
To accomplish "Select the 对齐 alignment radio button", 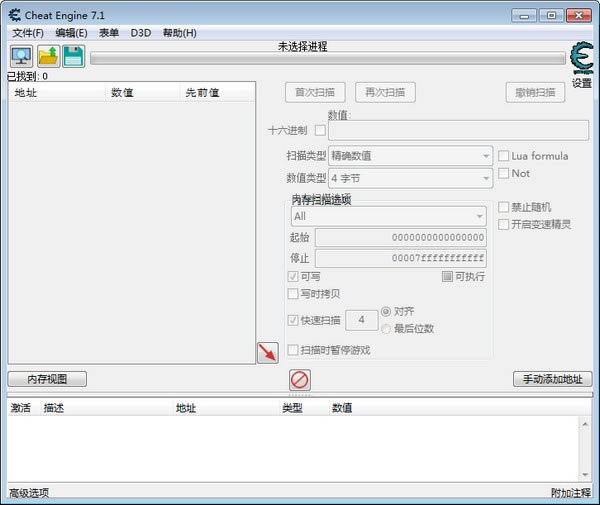I will click(x=386, y=311).
